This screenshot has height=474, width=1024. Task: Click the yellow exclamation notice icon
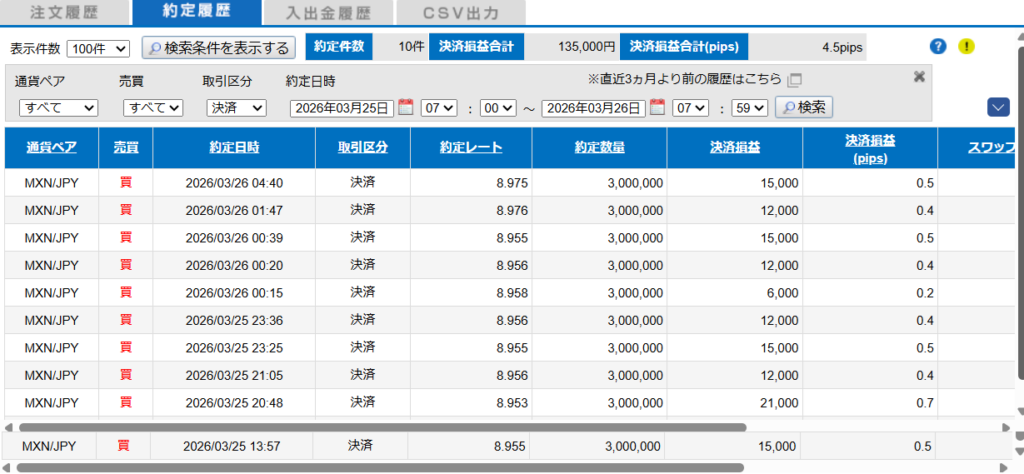[x=966, y=46]
